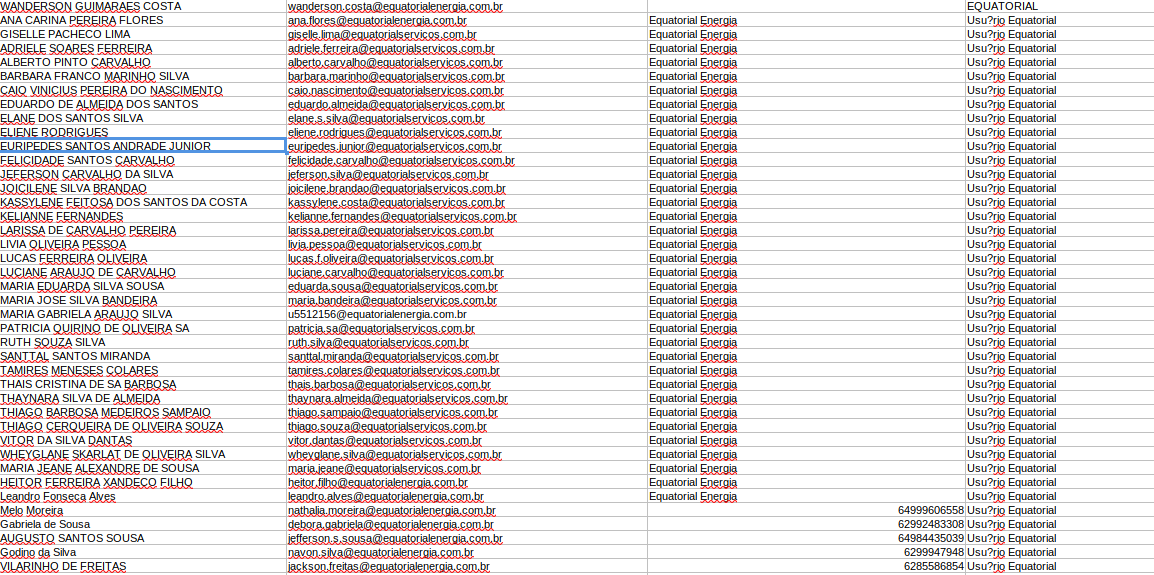Viewport: 1154px width, 575px height.
Task: Click email kelianne.fernandes@equatorialservicos.com.br
Action: point(402,216)
